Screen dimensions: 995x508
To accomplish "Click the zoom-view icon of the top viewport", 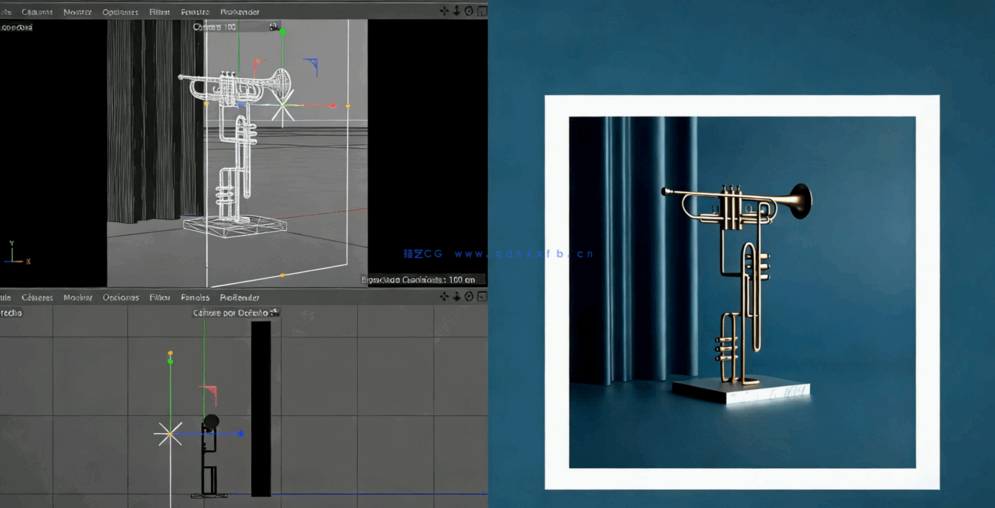I will (x=456, y=11).
